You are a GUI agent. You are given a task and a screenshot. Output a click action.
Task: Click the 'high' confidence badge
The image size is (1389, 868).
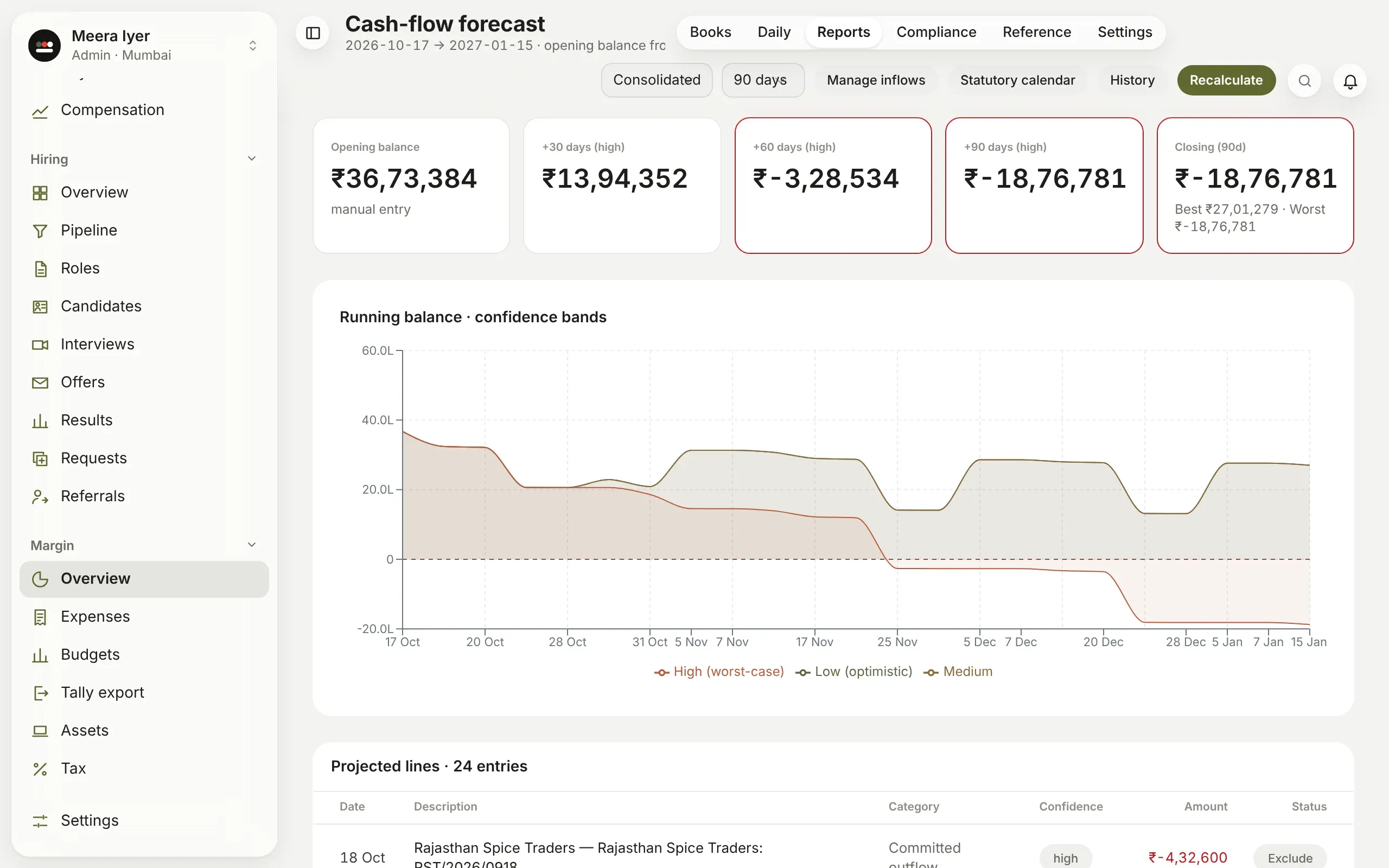click(1065, 858)
